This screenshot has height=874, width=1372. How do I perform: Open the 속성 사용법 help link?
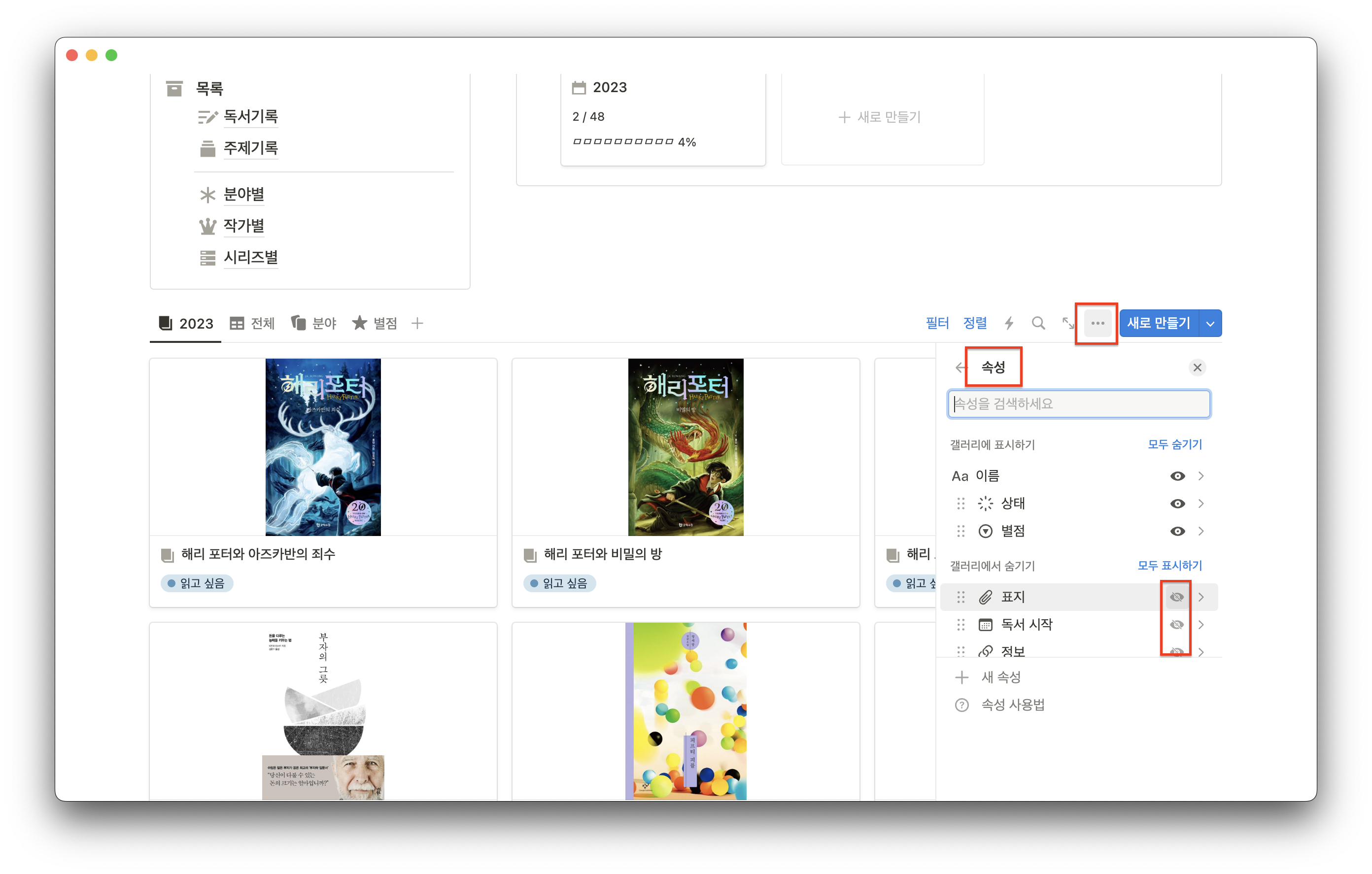[x=1000, y=706]
